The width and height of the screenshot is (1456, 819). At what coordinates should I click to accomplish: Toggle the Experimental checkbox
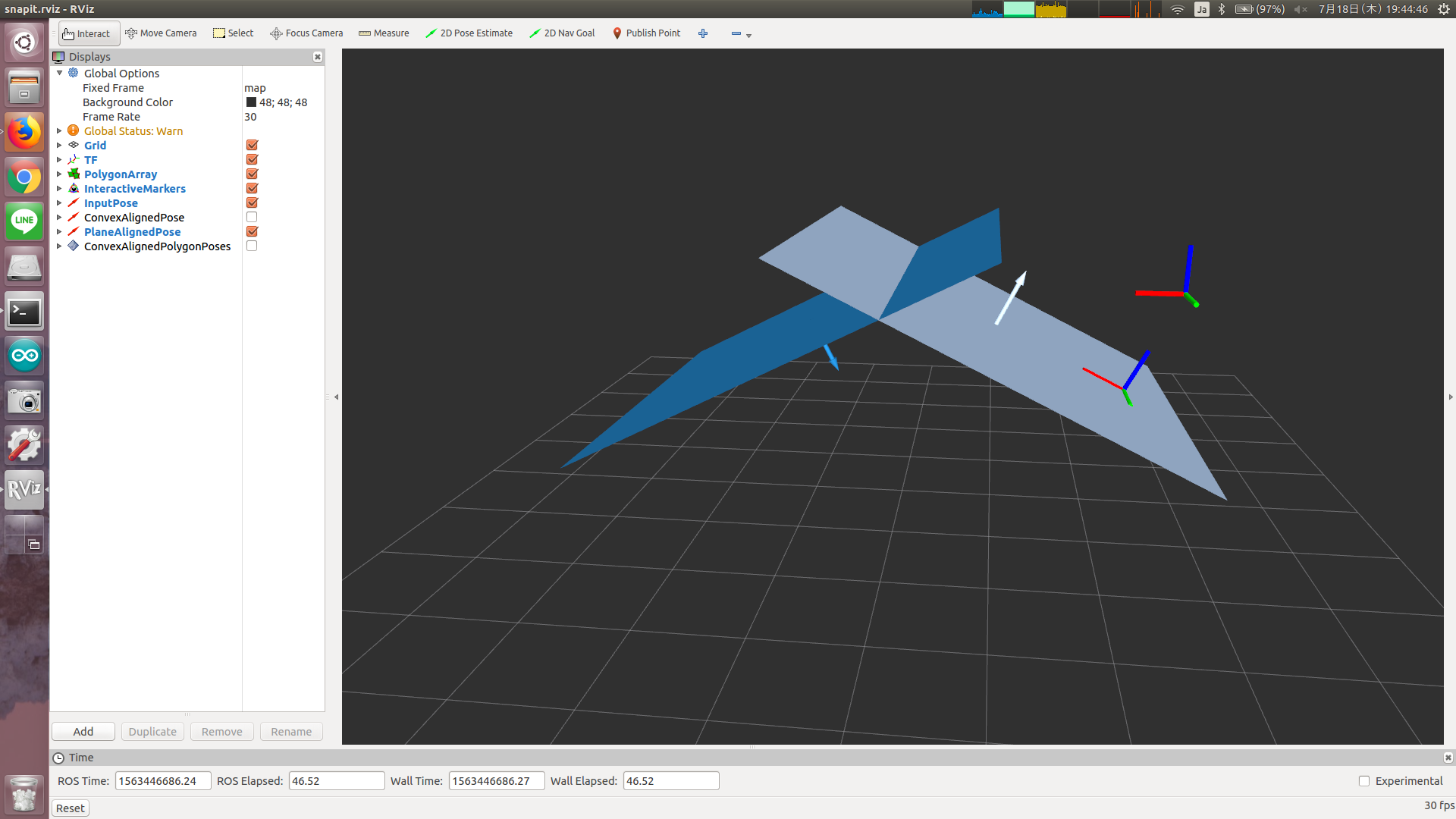[x=1364, y=781]
